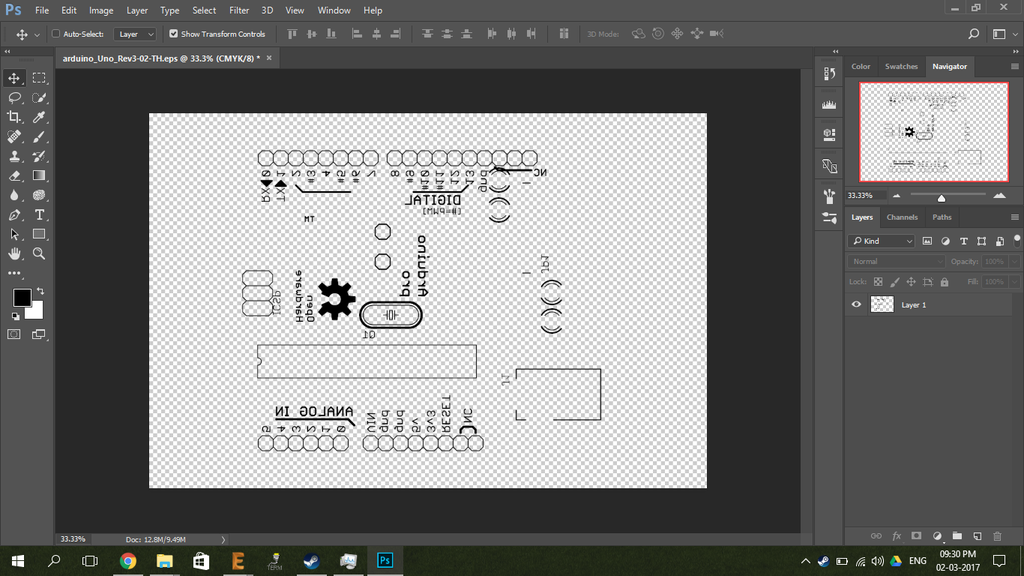Toggle the smart object layer filter

point(1000,241)
